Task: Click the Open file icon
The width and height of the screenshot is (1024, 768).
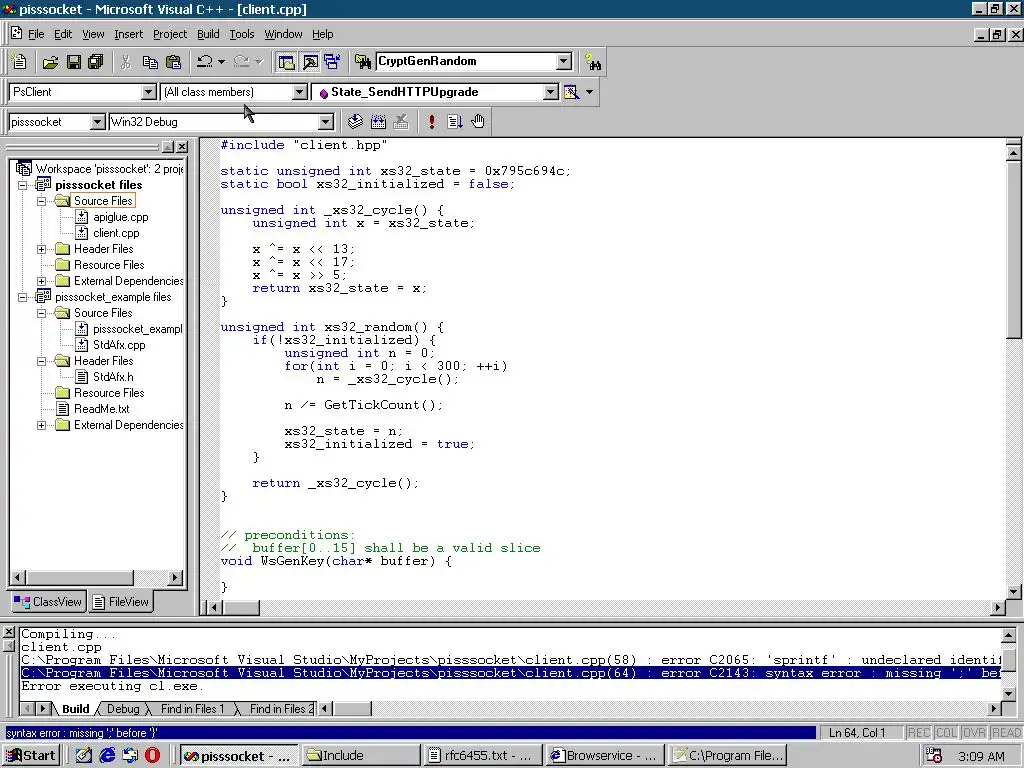Action: click(x=50, y=62)
